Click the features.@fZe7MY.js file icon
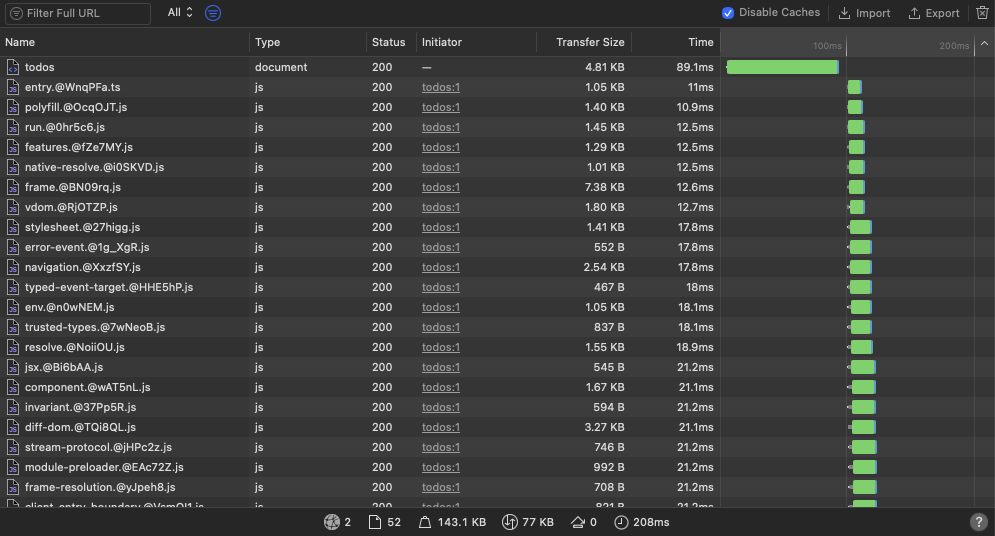The height and width of the screenshot is (536, 995). (x=13, y=147)
